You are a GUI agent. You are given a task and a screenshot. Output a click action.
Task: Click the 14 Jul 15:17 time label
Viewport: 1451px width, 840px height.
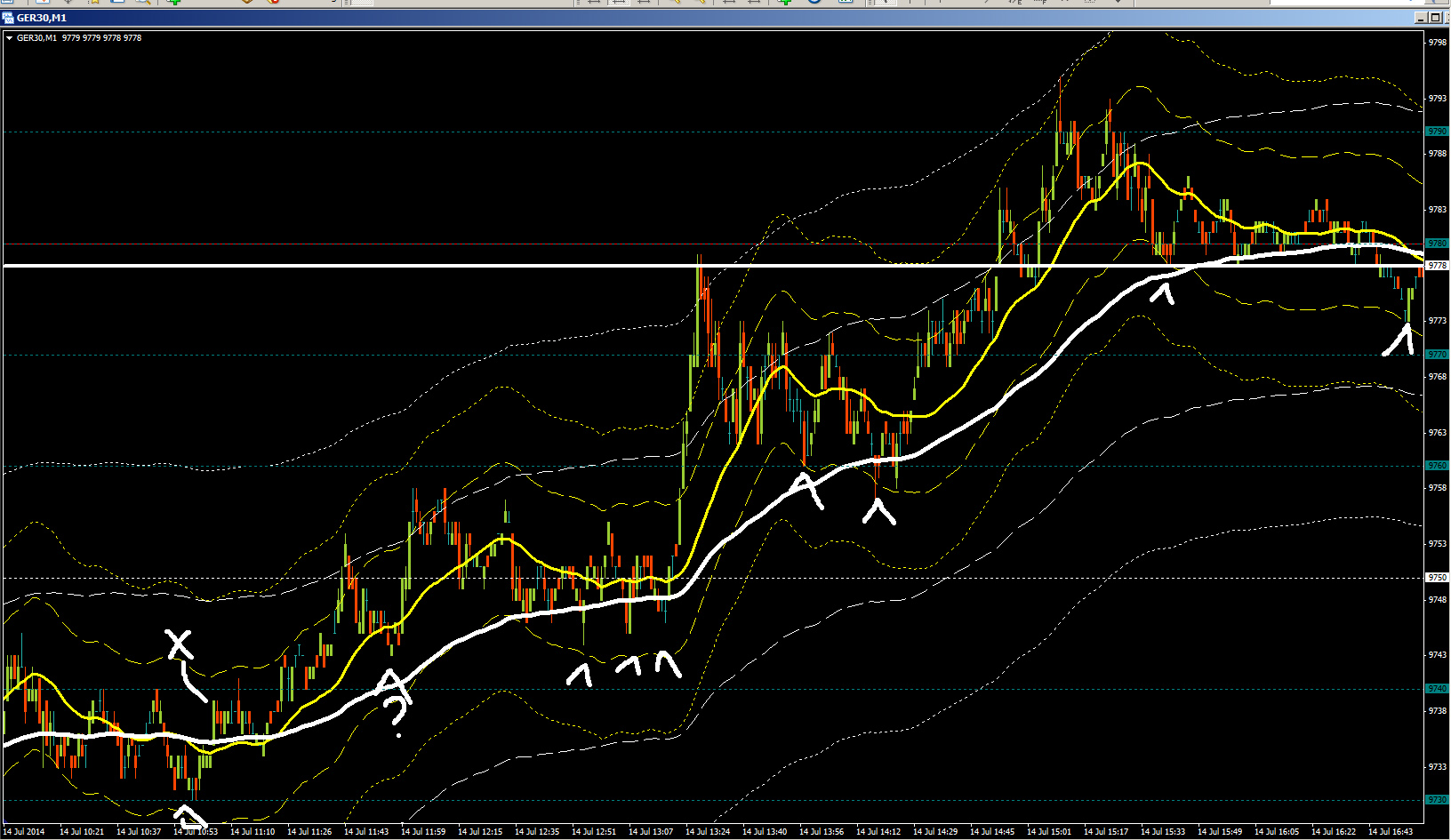click(x=1106, y=832)
